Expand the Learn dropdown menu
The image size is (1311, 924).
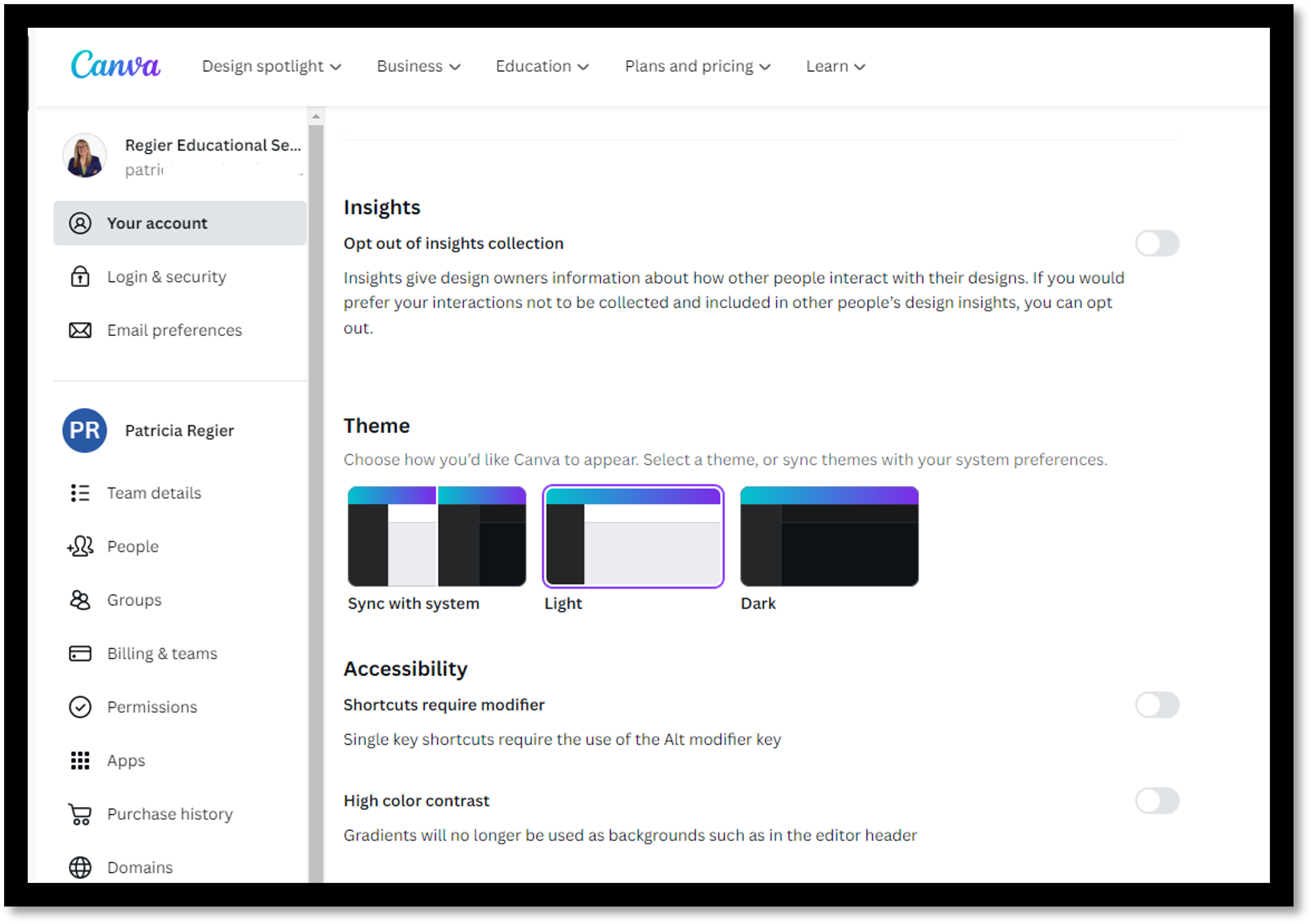pyautogui.click(x=836, y=66)
